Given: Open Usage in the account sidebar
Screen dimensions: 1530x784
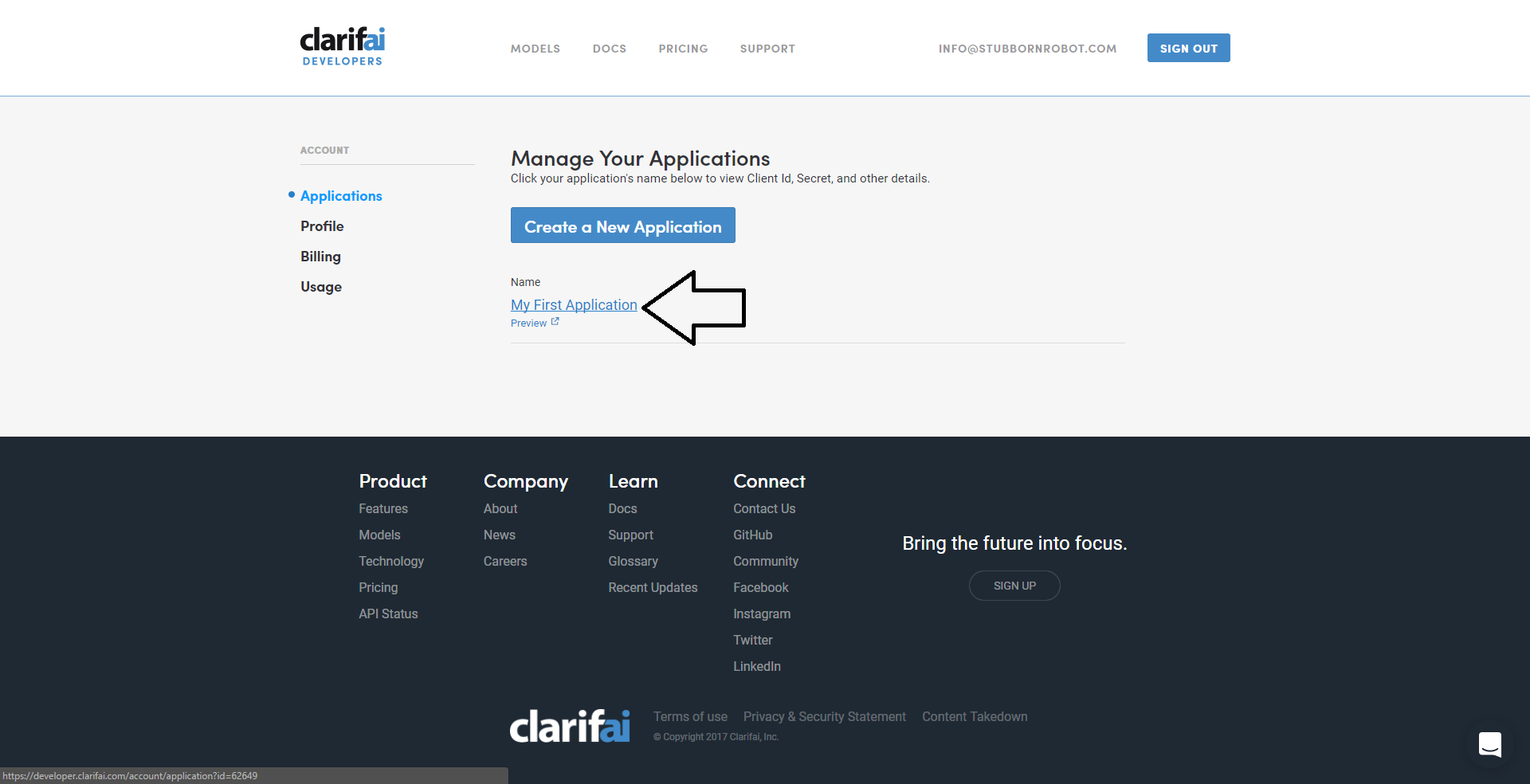Looking at the screenshot, I should 321,287.
